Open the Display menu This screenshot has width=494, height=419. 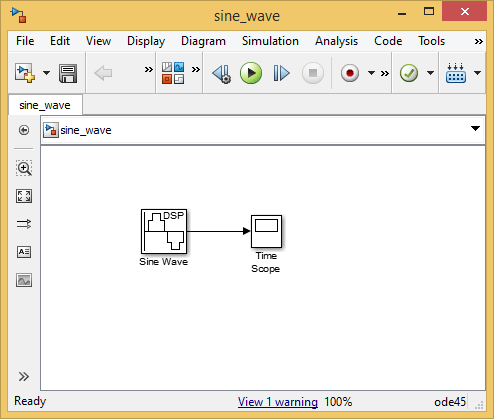point(146,41)
